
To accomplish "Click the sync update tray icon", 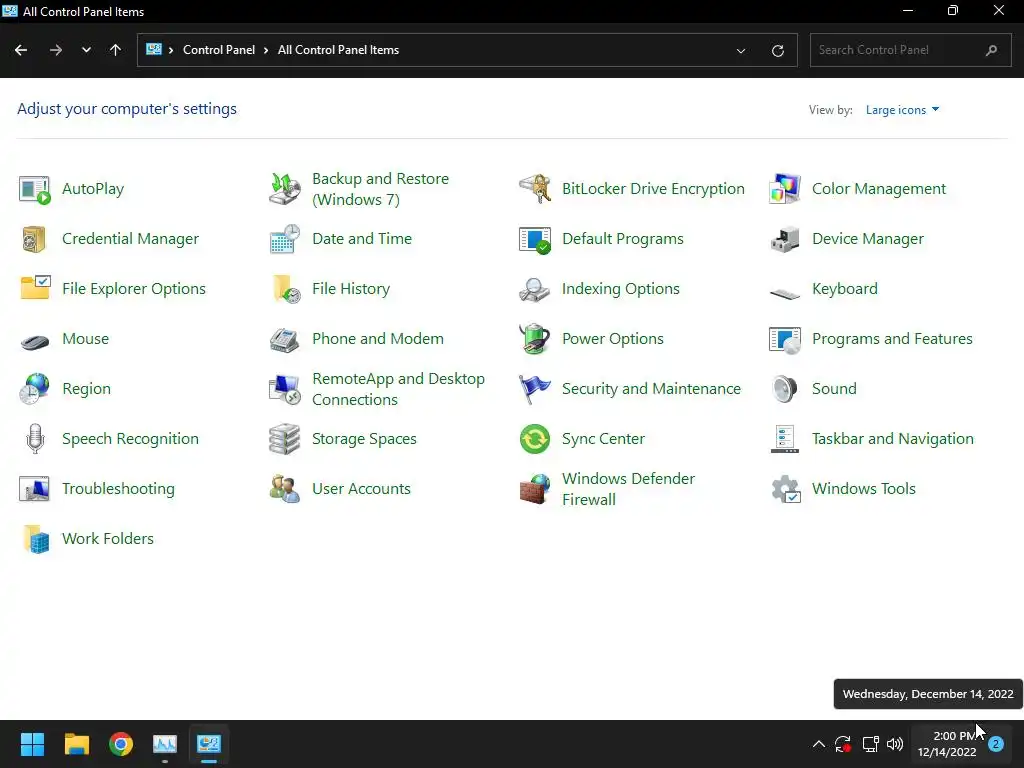I will tap(843, 744).
